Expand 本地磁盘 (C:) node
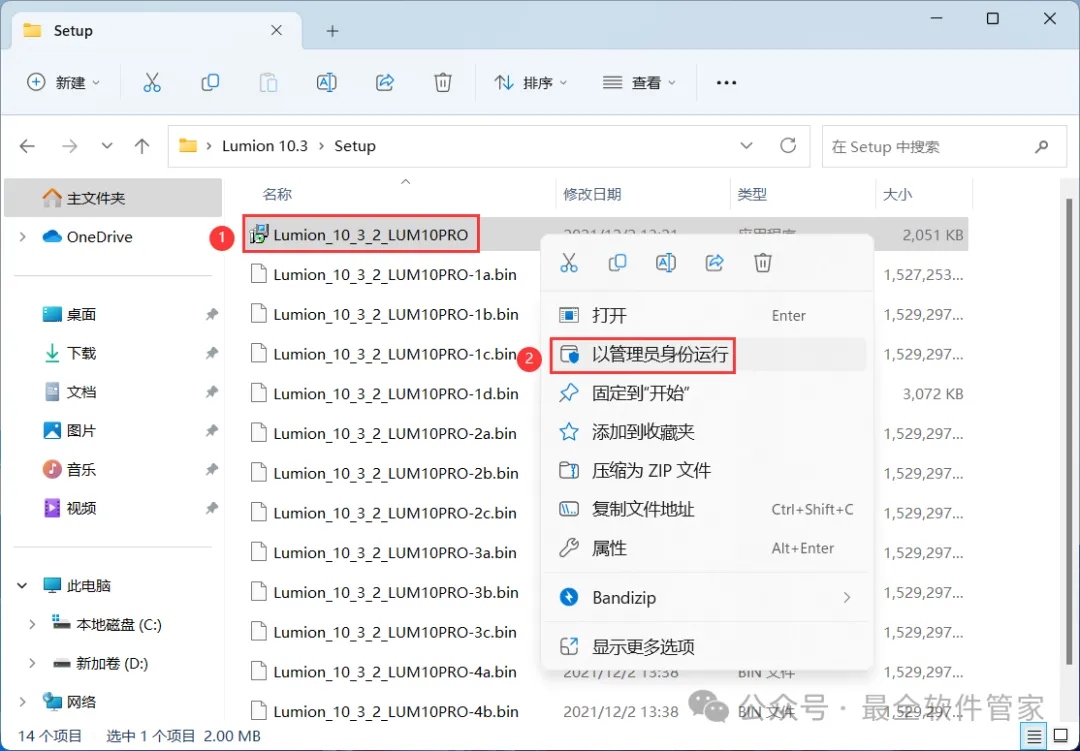Screen dimensions: 1080x751 point(32,625)
